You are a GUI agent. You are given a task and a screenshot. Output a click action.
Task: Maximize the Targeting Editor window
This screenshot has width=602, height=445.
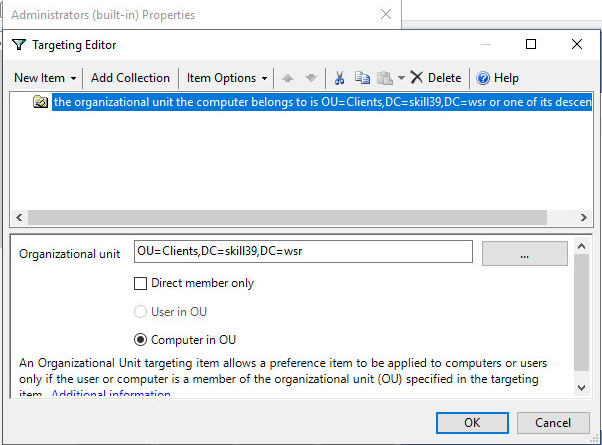pyautogui.click(x=531, y=44)
